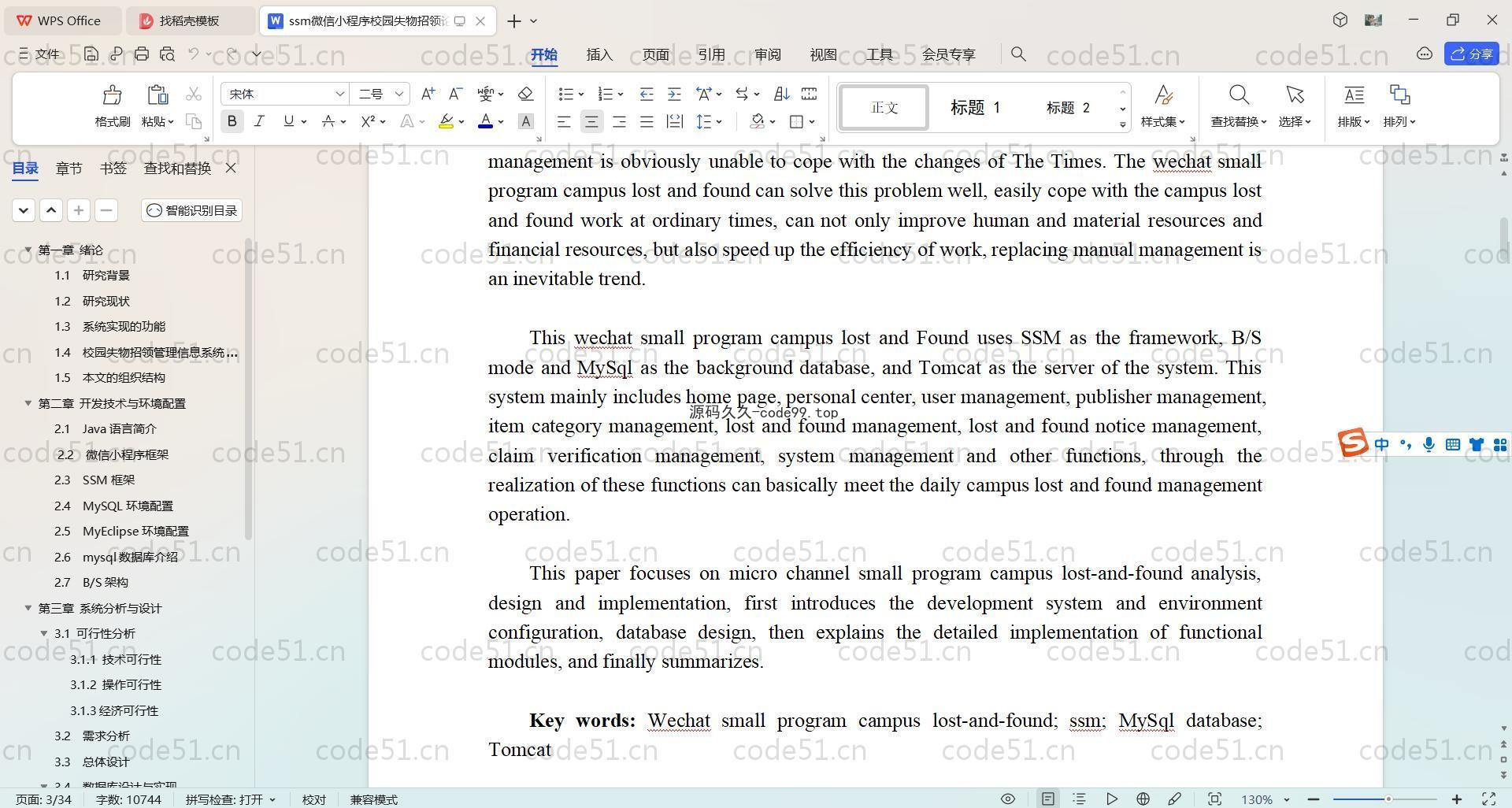Click the Decrease Indent icon
1512x808 pixels.
pos(647,94)
